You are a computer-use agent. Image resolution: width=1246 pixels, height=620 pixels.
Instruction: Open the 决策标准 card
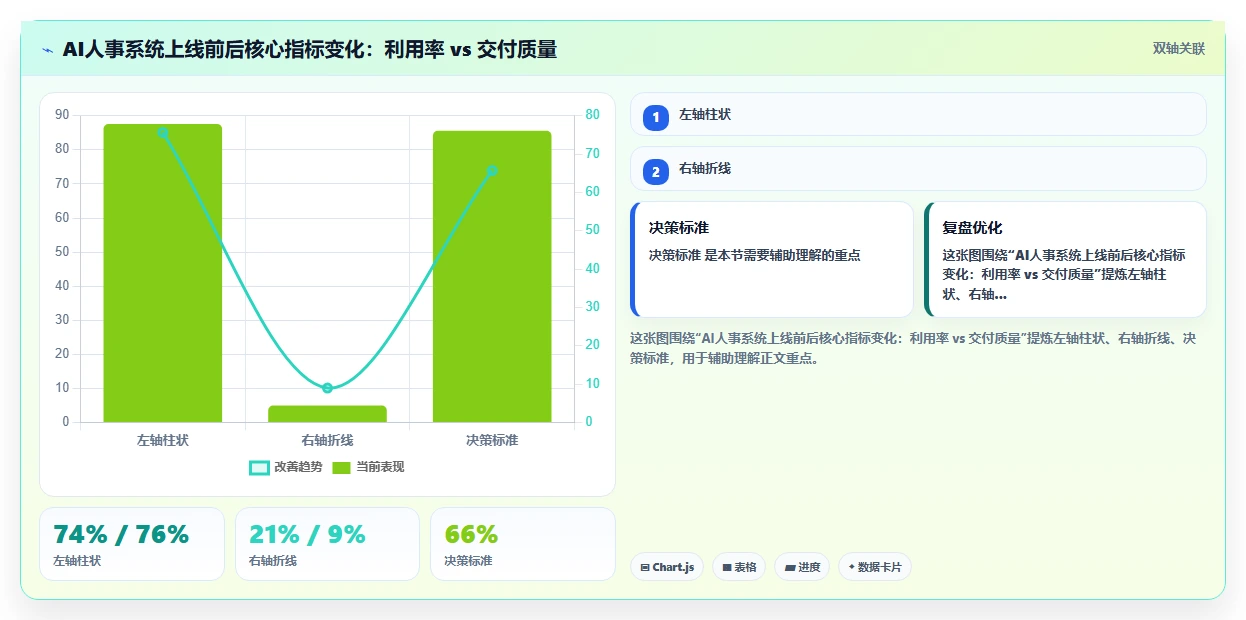[772, 259]
